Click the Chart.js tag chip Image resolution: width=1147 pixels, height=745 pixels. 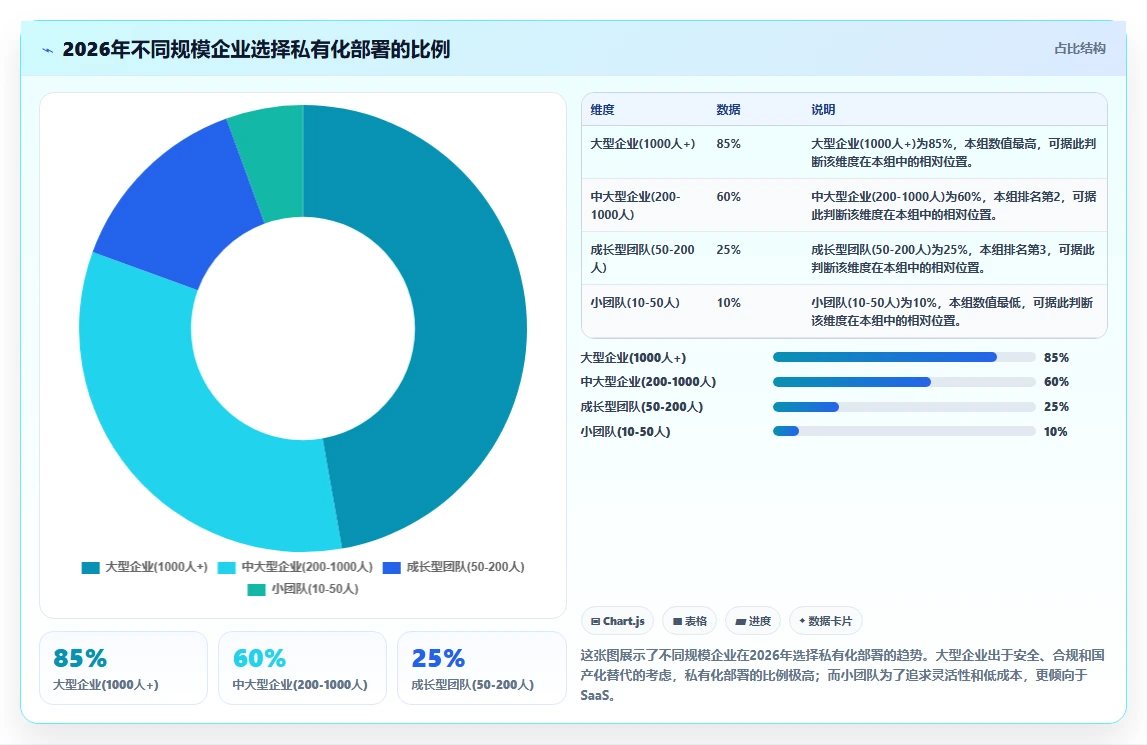pyautogui.click(x=617, y=621)
